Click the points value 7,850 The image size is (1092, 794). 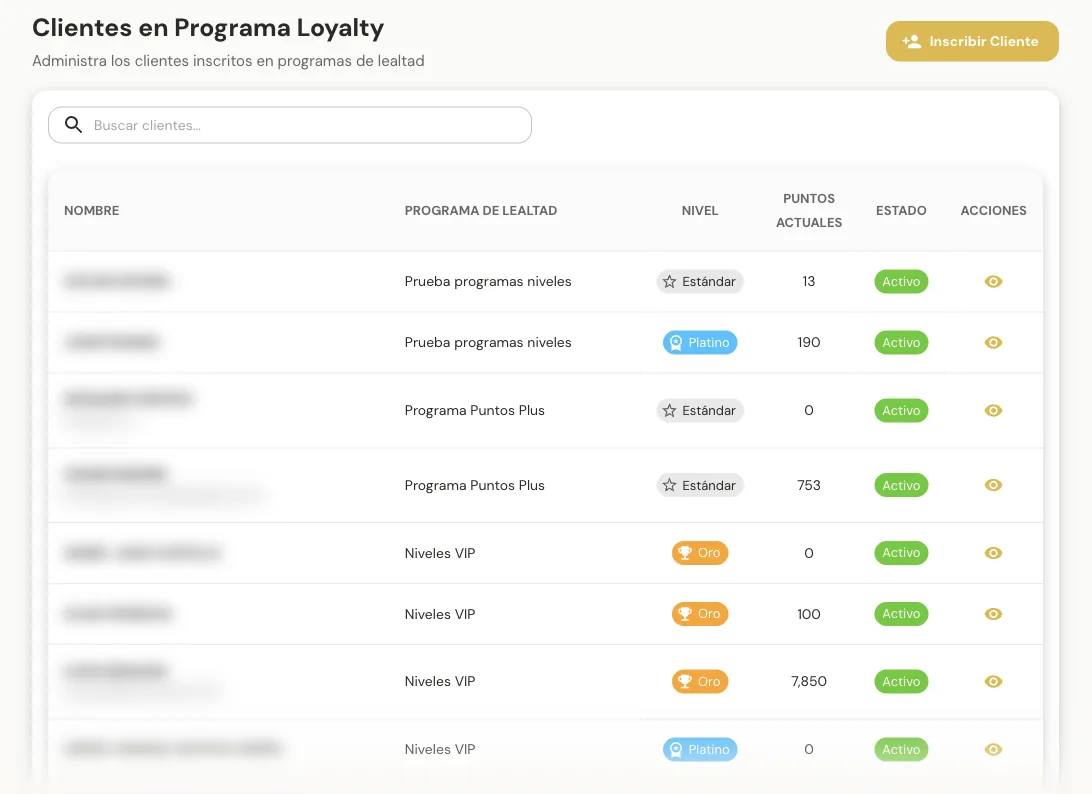(809, 681)
